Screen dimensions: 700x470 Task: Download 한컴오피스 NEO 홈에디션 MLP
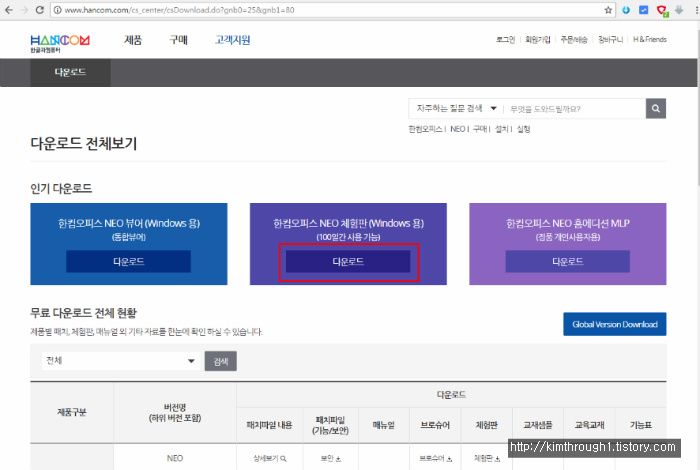[567, 262]
